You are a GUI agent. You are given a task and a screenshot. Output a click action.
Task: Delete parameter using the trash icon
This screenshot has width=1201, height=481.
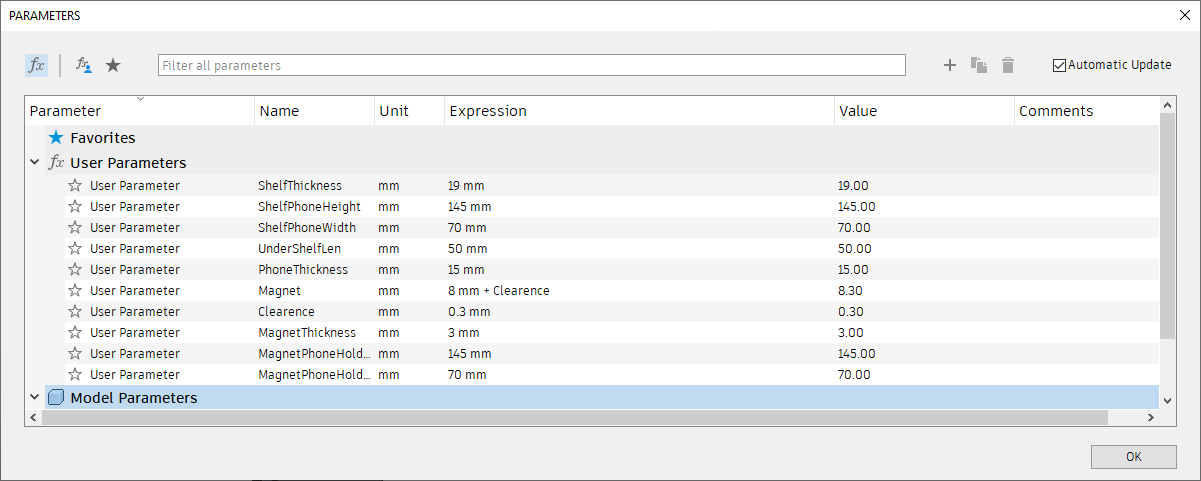pos(1008,65)
